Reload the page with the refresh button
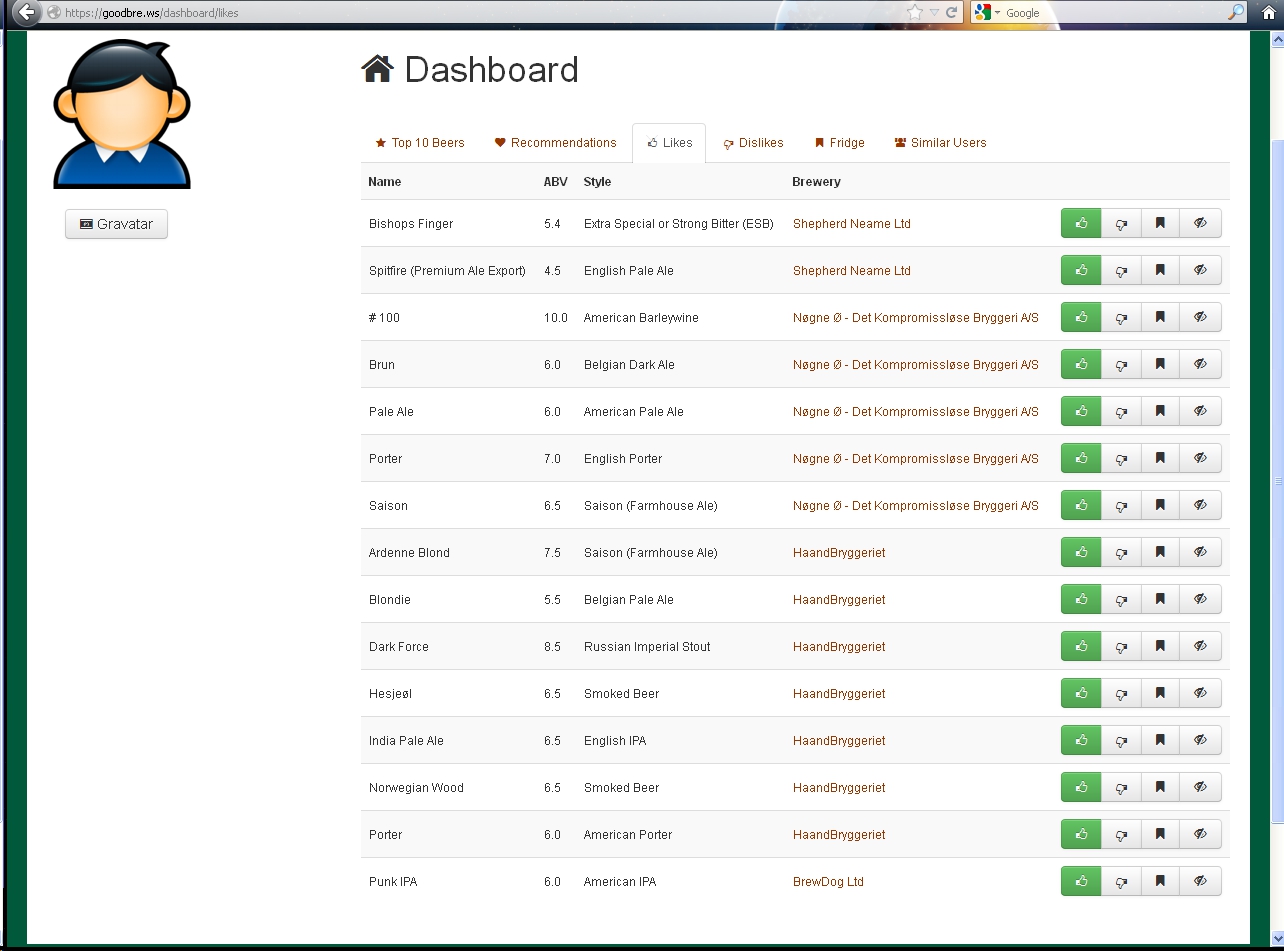 pos(952,13)
